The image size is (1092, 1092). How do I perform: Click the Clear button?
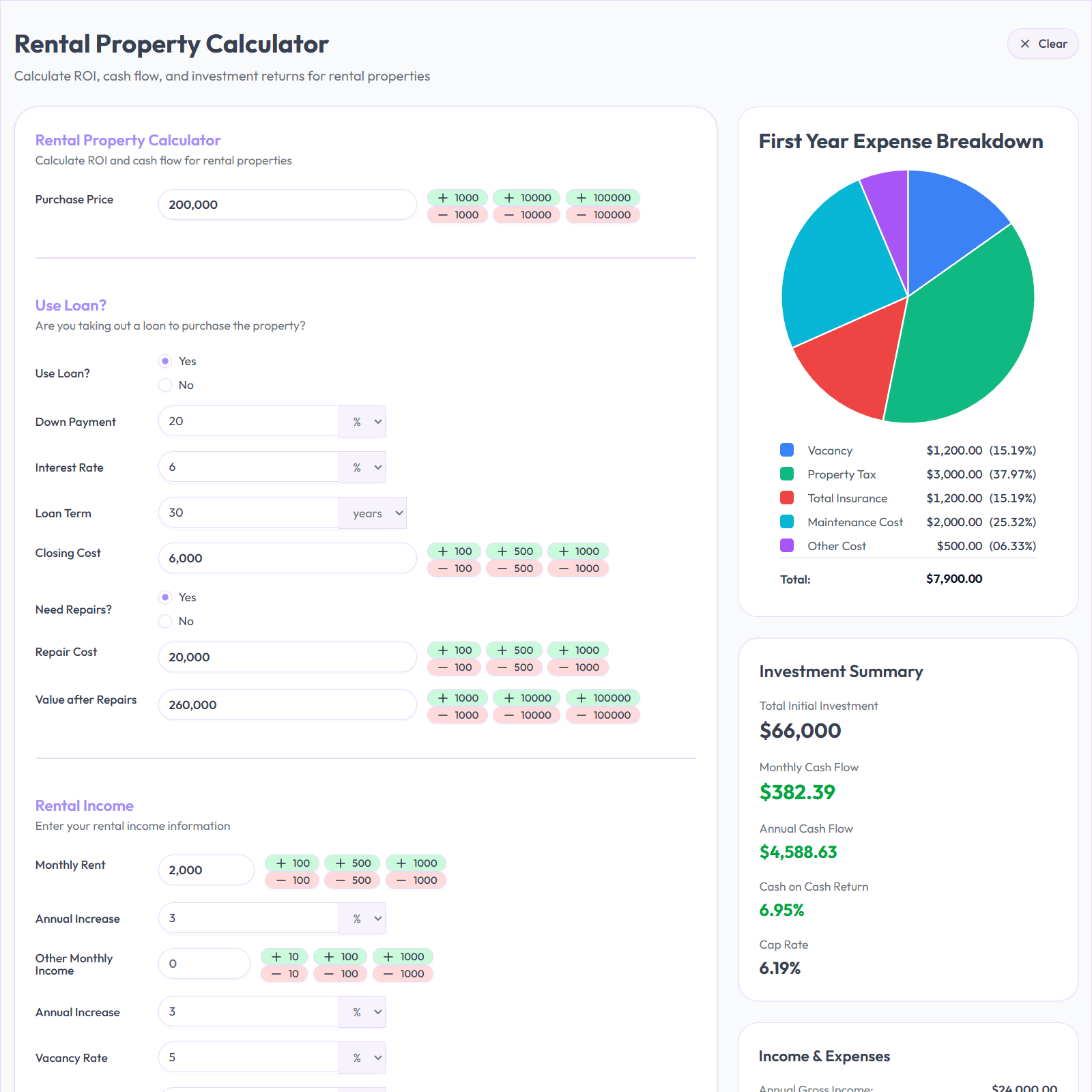coord(1043,43)
